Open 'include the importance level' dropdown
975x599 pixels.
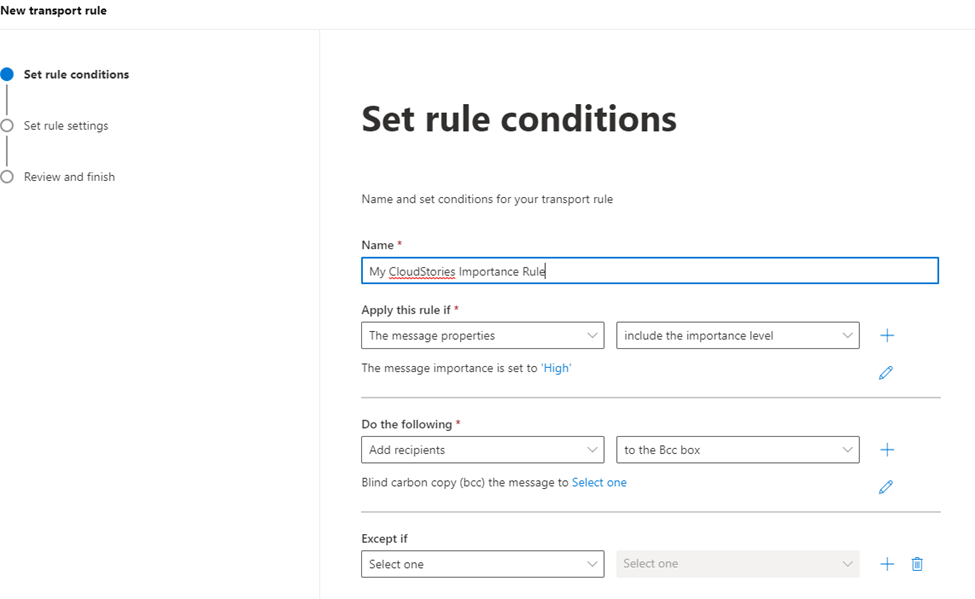tap(737, 336)
